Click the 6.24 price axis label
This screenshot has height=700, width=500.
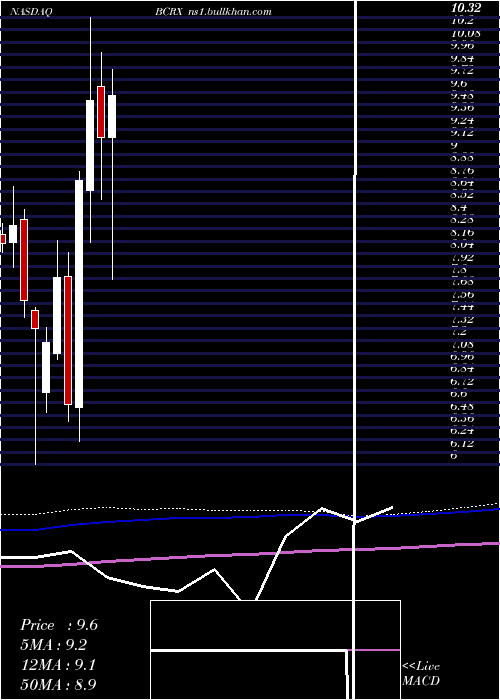(462, 431)
